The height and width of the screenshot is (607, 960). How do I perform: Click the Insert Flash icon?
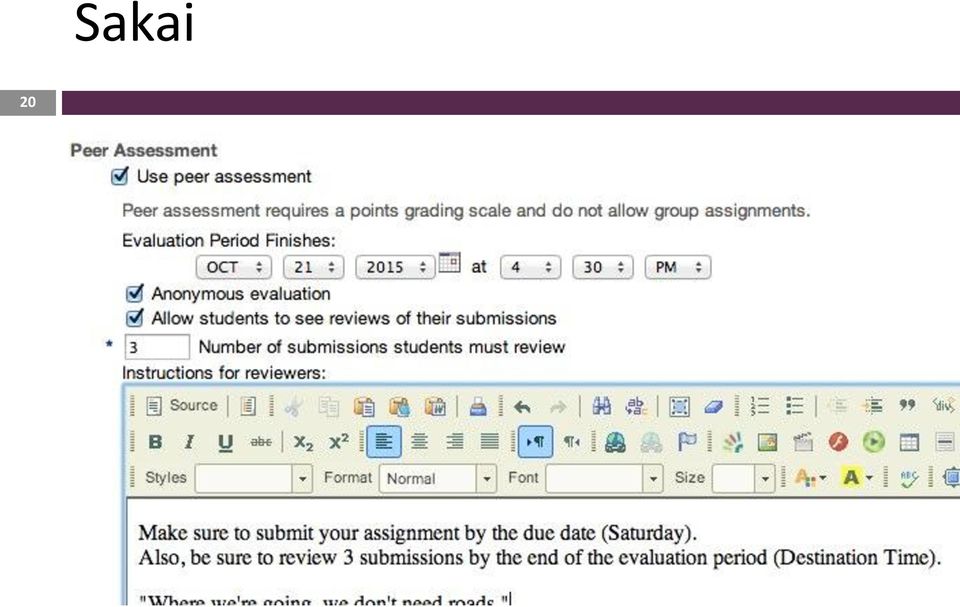click(x=838, y=442)
